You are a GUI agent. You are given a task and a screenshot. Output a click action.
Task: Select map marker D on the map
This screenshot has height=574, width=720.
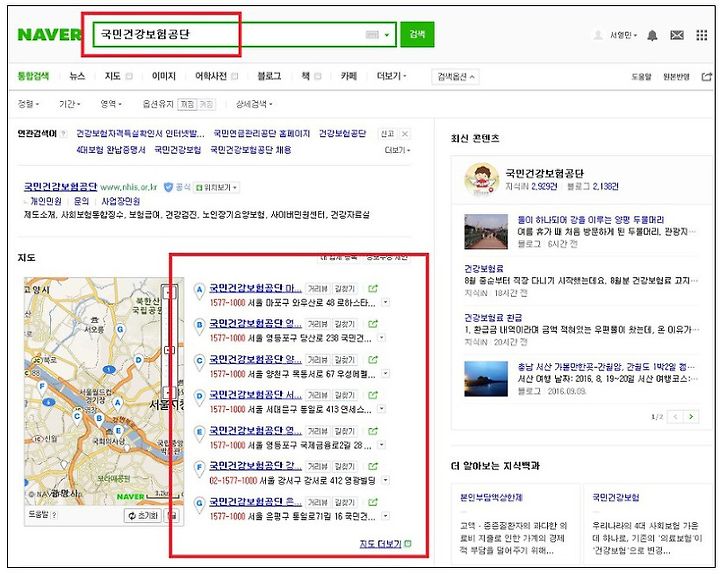[138, 362]
